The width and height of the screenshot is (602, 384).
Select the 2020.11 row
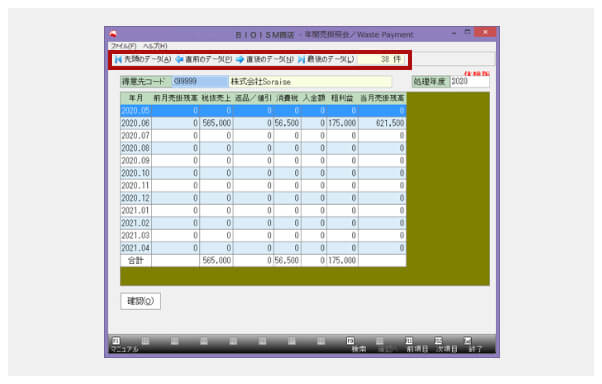point(263,185)
